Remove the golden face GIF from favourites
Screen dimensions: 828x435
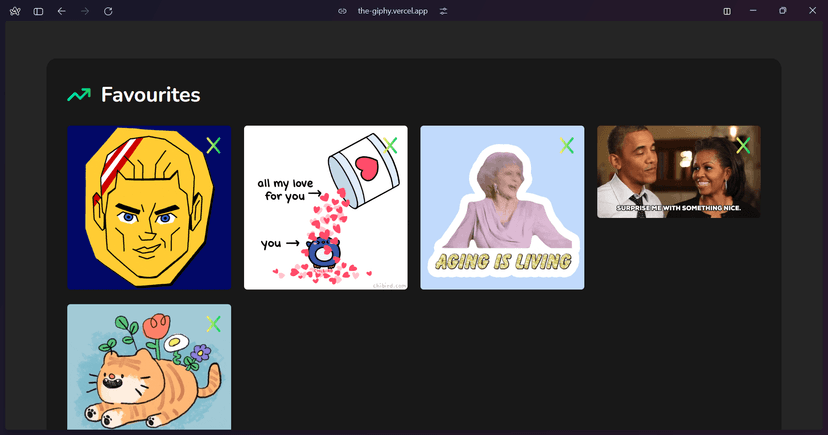tap(213, 145)
